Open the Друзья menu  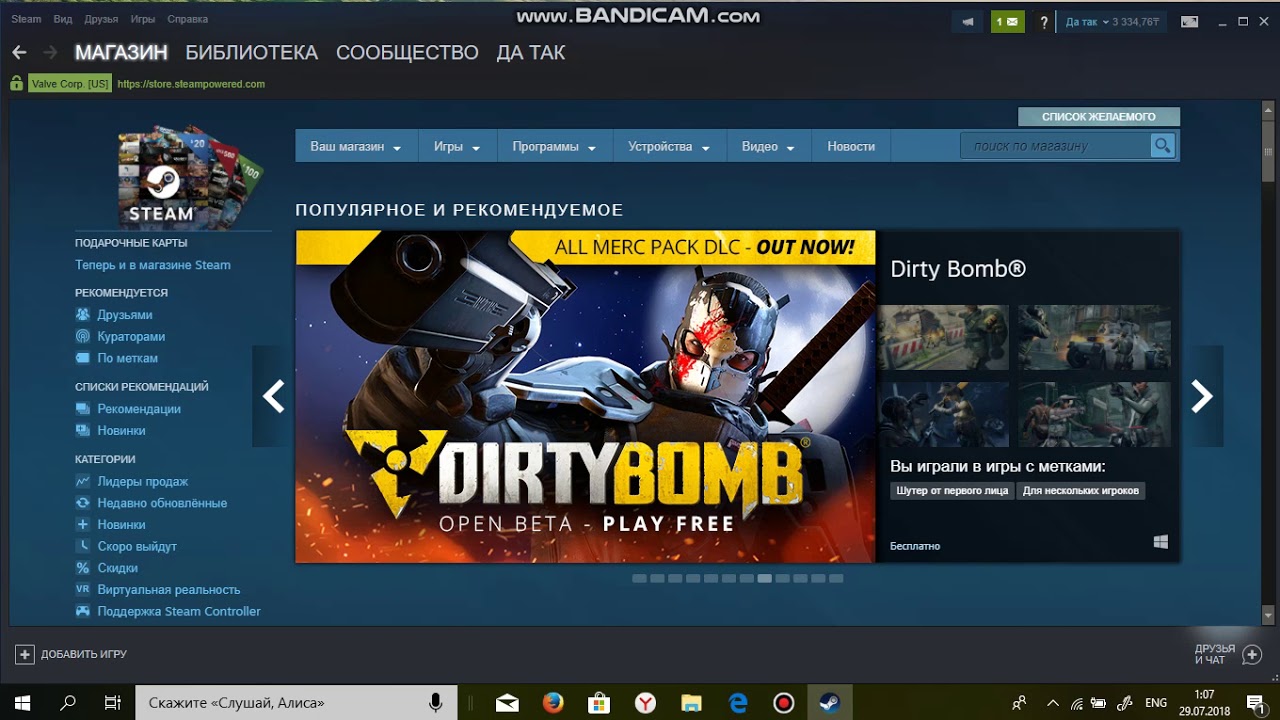click(101, 19)
